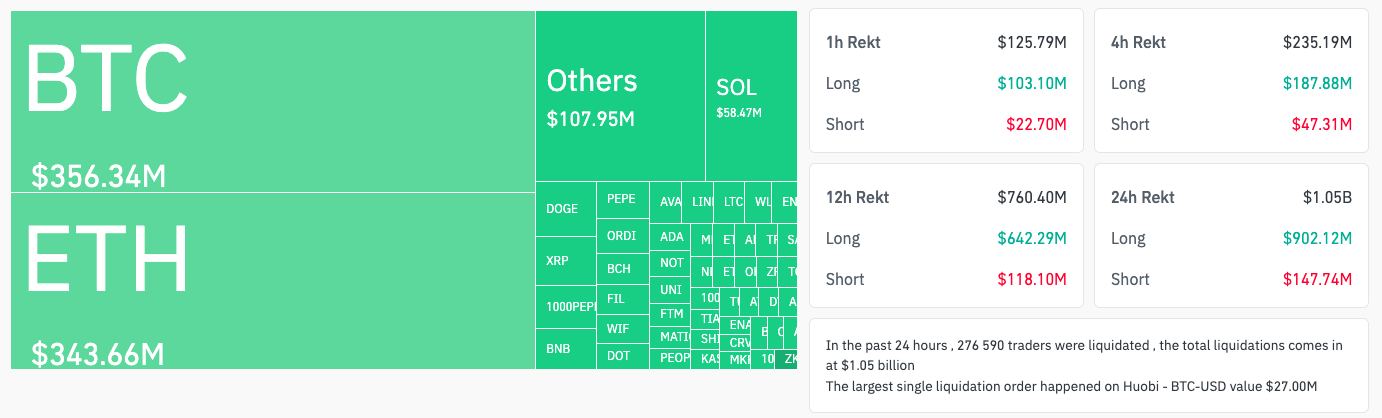Select the WIF tile
The width and height of the screenshot is (1382, 418).
coord(622,327)
